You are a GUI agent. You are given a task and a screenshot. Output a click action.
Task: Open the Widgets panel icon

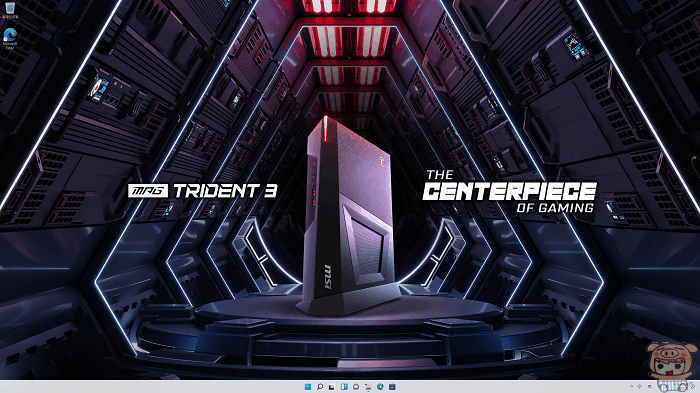coord(344,387)
